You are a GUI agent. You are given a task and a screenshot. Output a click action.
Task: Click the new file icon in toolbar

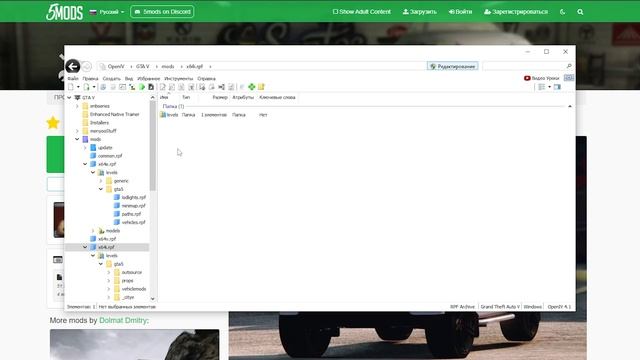tap(71, 87)
